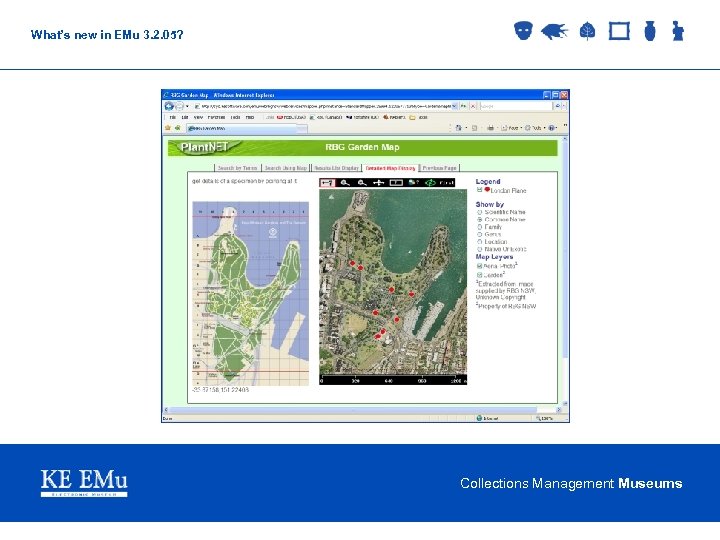Click the zoom level control in status bar

tap(546, 418)
